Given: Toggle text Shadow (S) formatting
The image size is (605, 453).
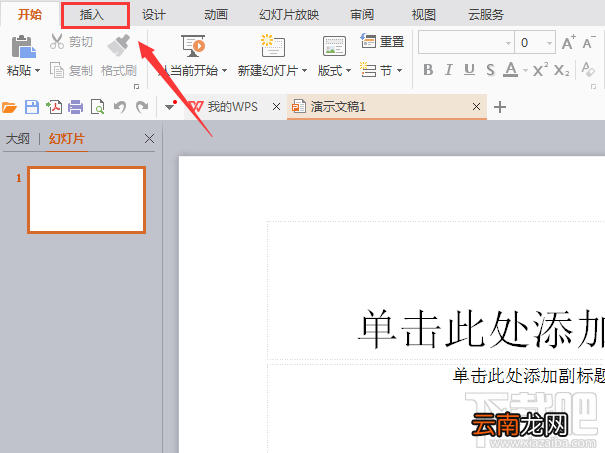Looking at the screenshot, I should coord(490,70).
